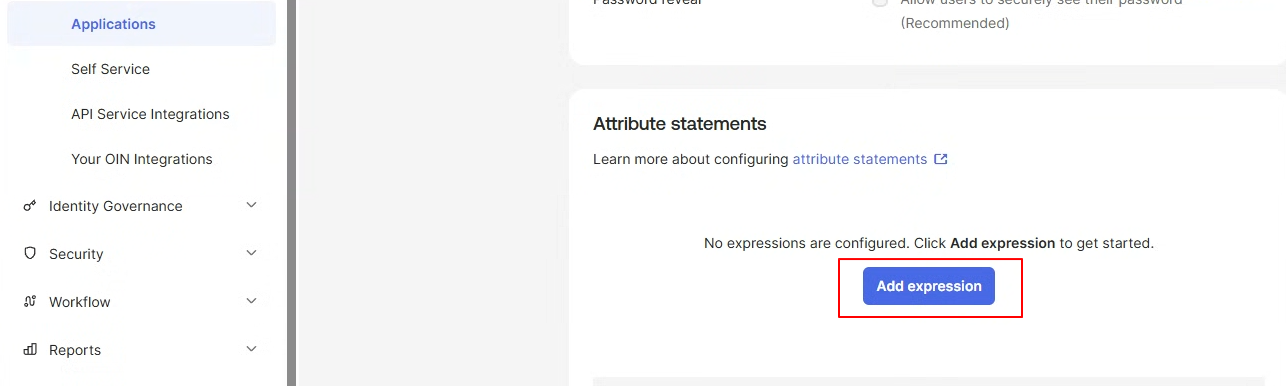Click the 'No expressions are configured' message
Image resolution: width=1286 pixels, height=386 pixels.
pos(929,243)
